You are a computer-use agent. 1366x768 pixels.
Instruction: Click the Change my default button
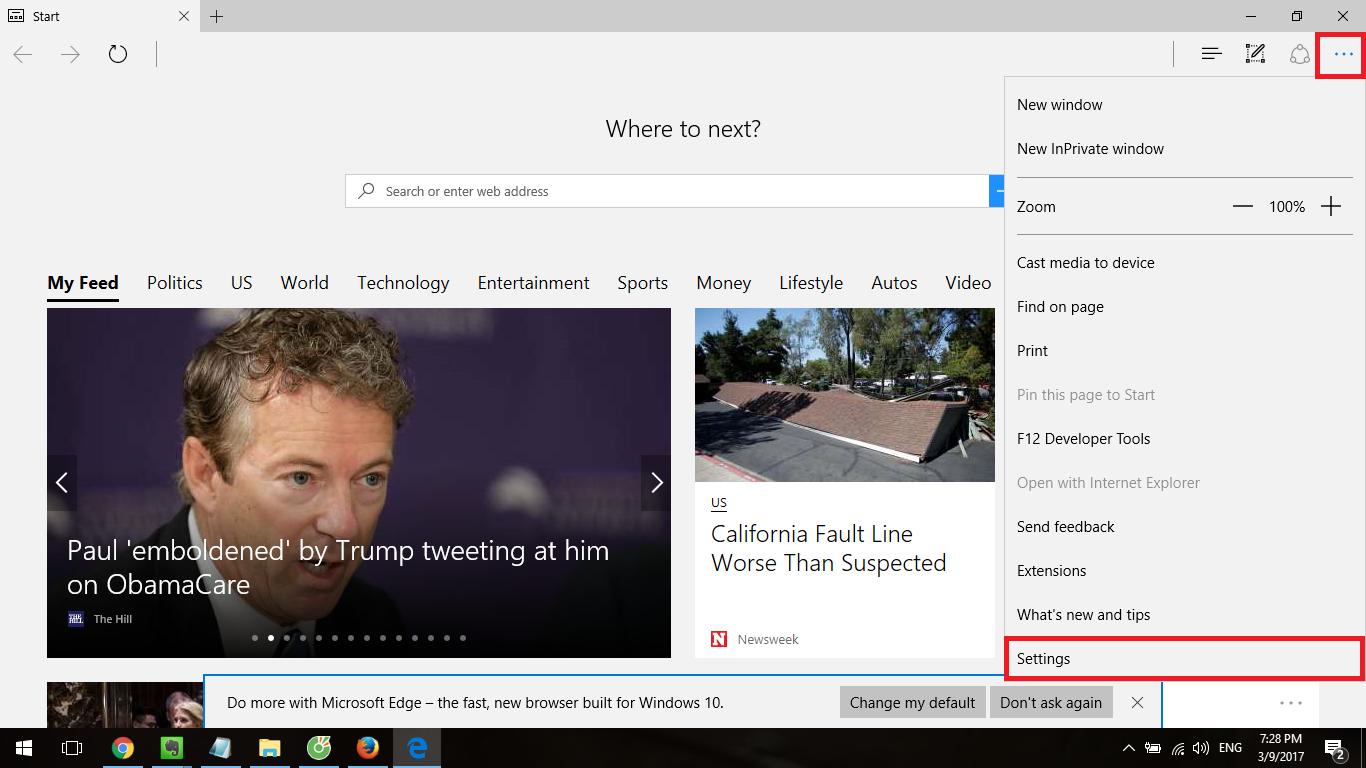click(x=913, y=702)
